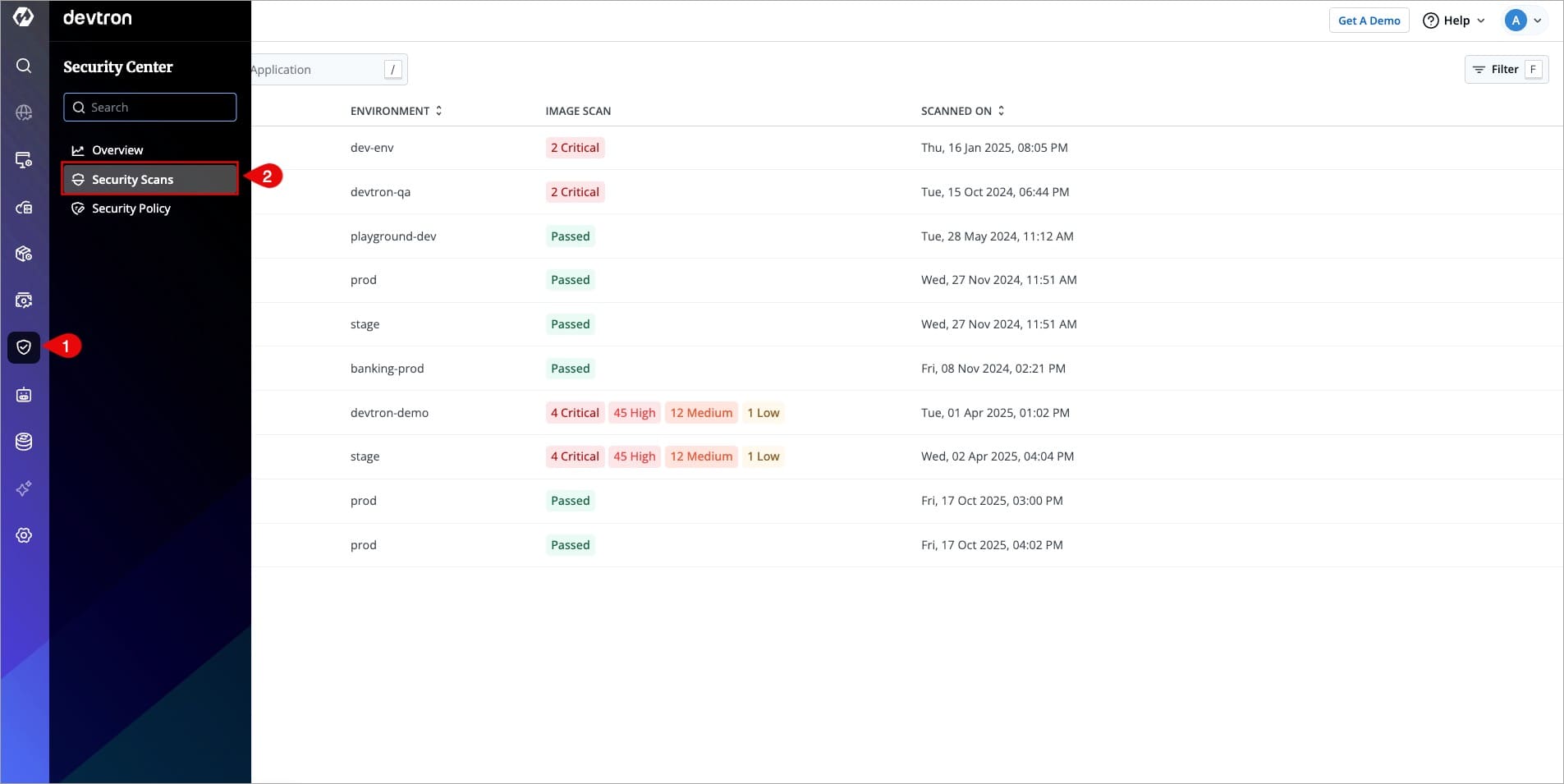
Task: Open the Security Center shield icon
Action: tap(24, 347)
